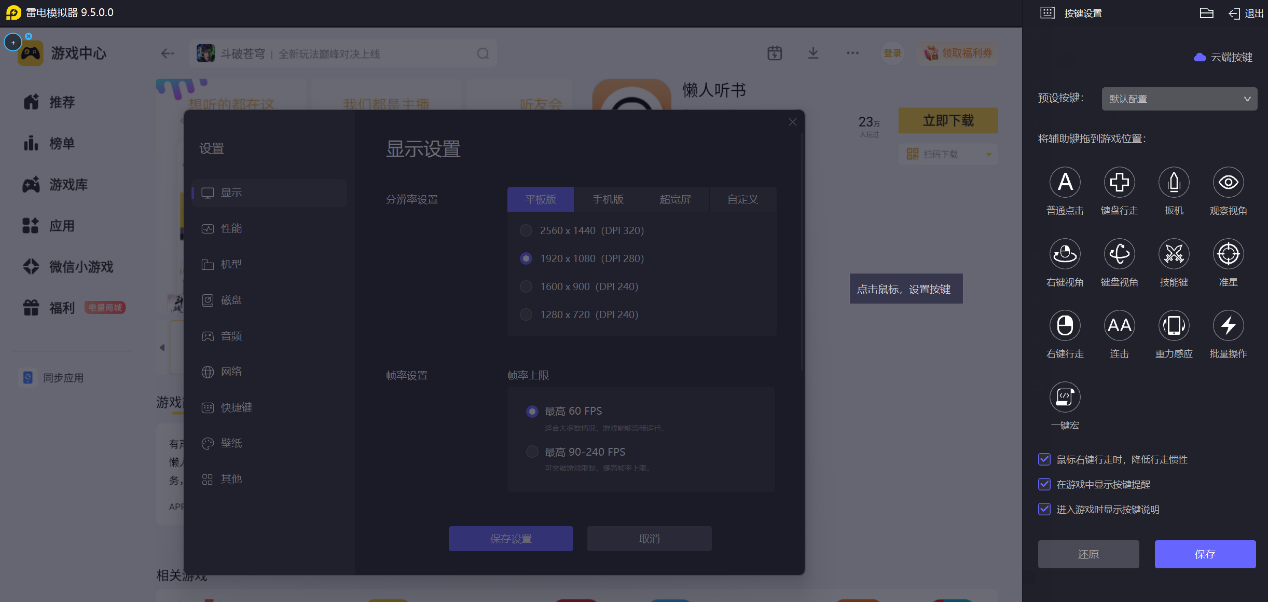Select the 技能键 crossed swords icon
The width and height of the screenshot is (1268, 602).
pyautogui.click(x=1174, y=254)
